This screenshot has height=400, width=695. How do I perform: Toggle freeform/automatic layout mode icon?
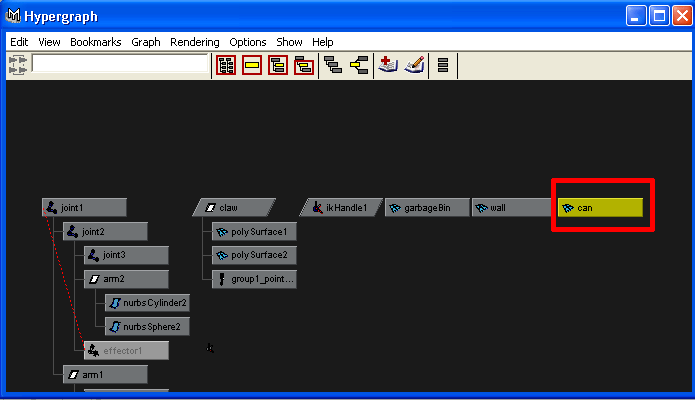[x=443, y=65]
